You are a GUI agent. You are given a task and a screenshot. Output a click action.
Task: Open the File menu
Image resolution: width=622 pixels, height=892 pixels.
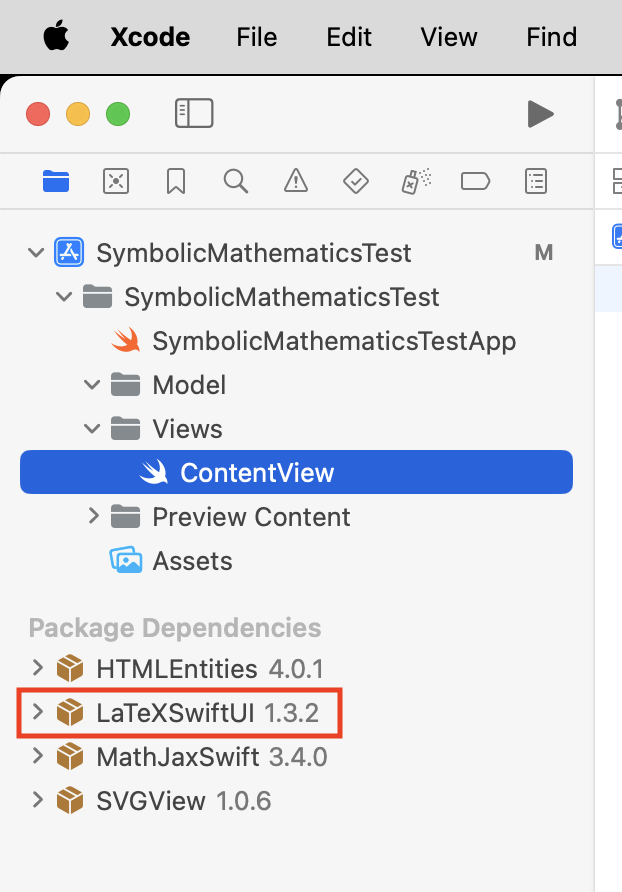coord(257,37)
